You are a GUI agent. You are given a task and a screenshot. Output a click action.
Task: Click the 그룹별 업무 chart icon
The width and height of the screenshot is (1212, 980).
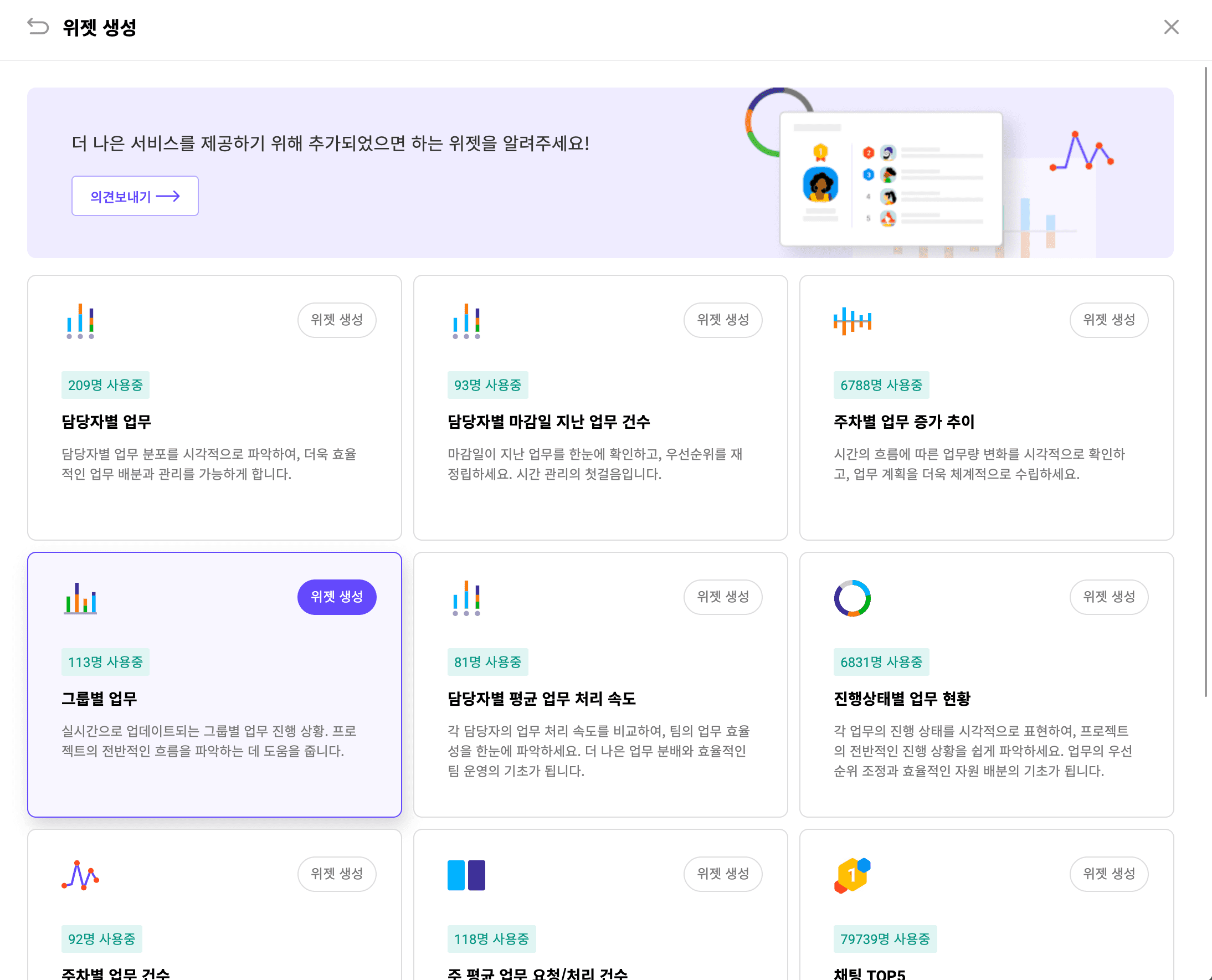[x=80, y=598]
